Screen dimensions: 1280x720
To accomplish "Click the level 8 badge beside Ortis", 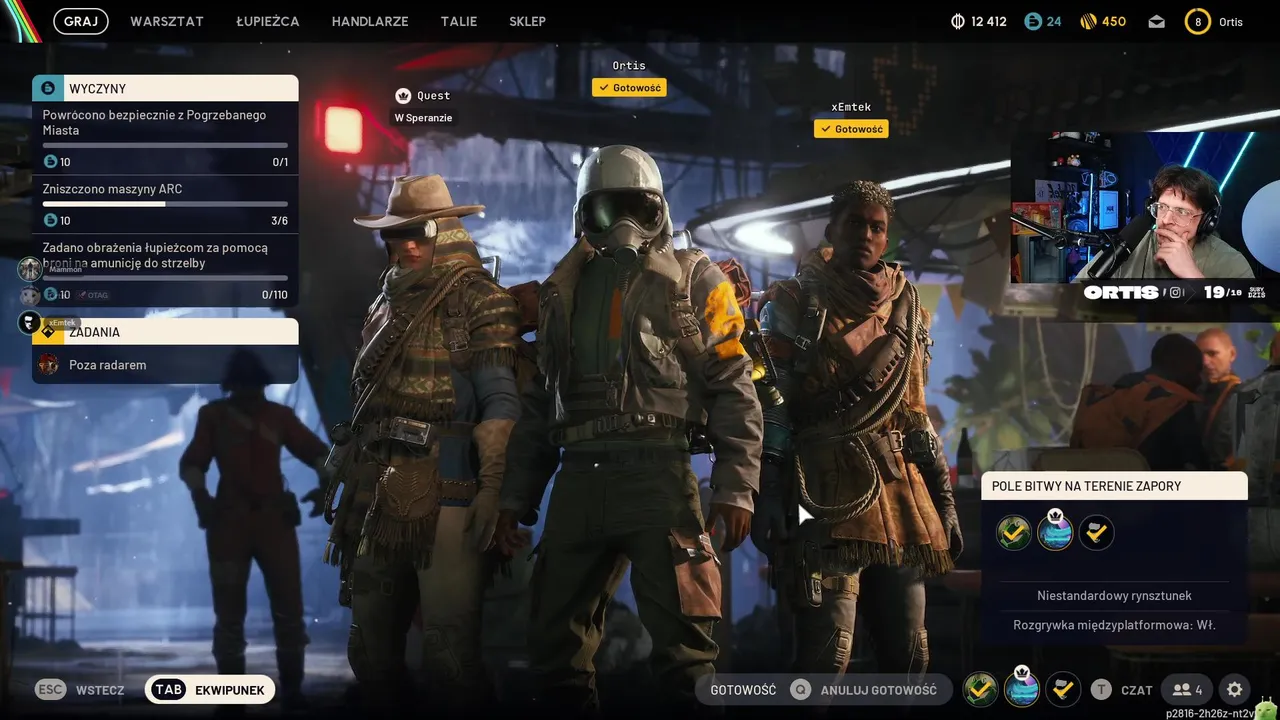I will 1198,21.
